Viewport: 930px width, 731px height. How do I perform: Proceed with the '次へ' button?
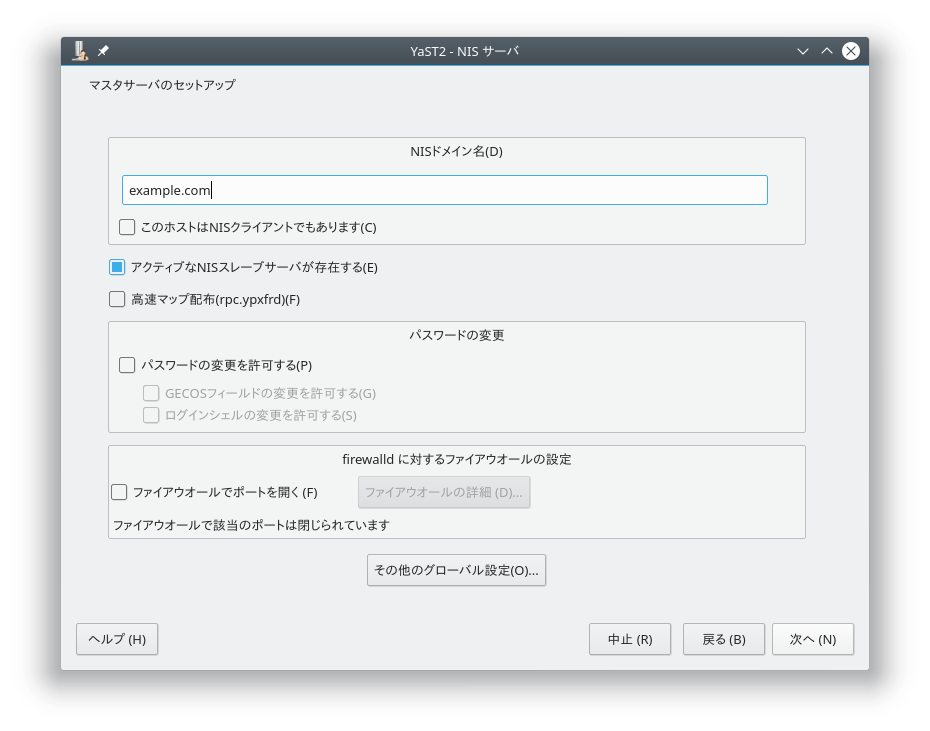pyautogui.click(x=812, y=639)
